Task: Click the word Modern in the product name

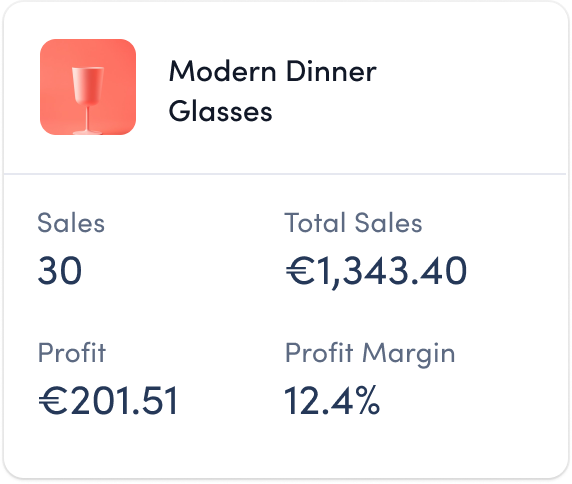Action: [x=223, y=71]
